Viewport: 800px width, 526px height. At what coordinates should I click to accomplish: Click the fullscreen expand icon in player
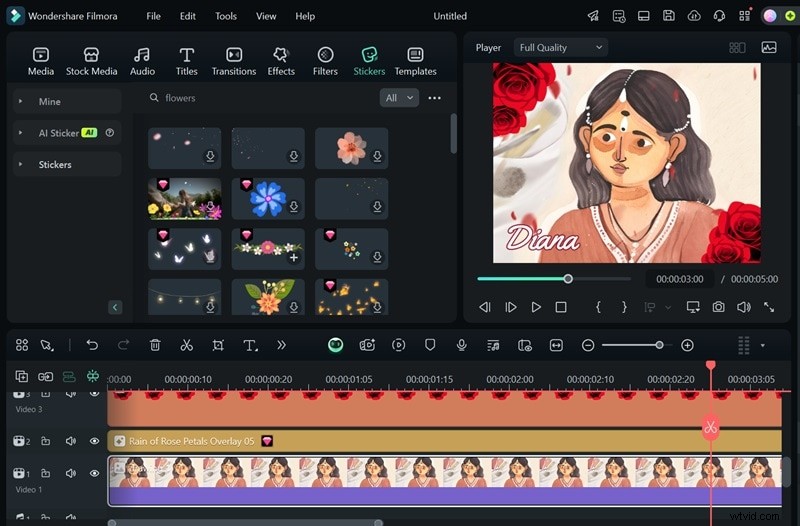(769, 307)
